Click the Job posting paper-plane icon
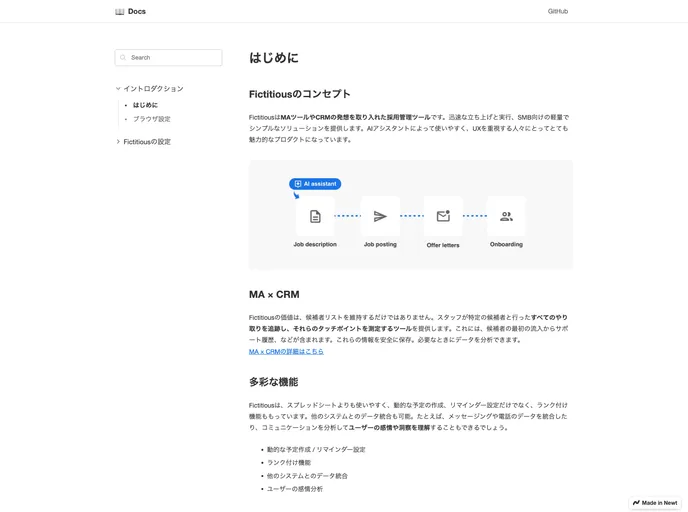Image resolution: width=688 pixels, height=512 pixels. [380, 216]
